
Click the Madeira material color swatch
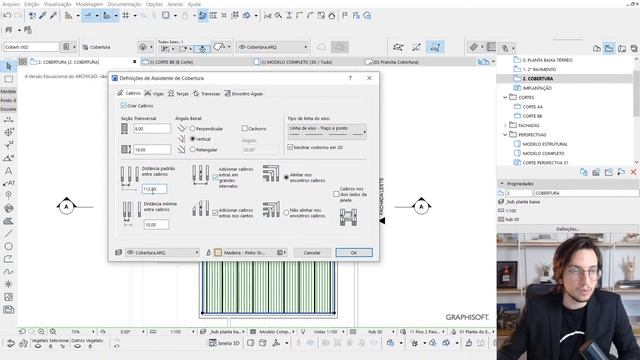coord(218,253)
